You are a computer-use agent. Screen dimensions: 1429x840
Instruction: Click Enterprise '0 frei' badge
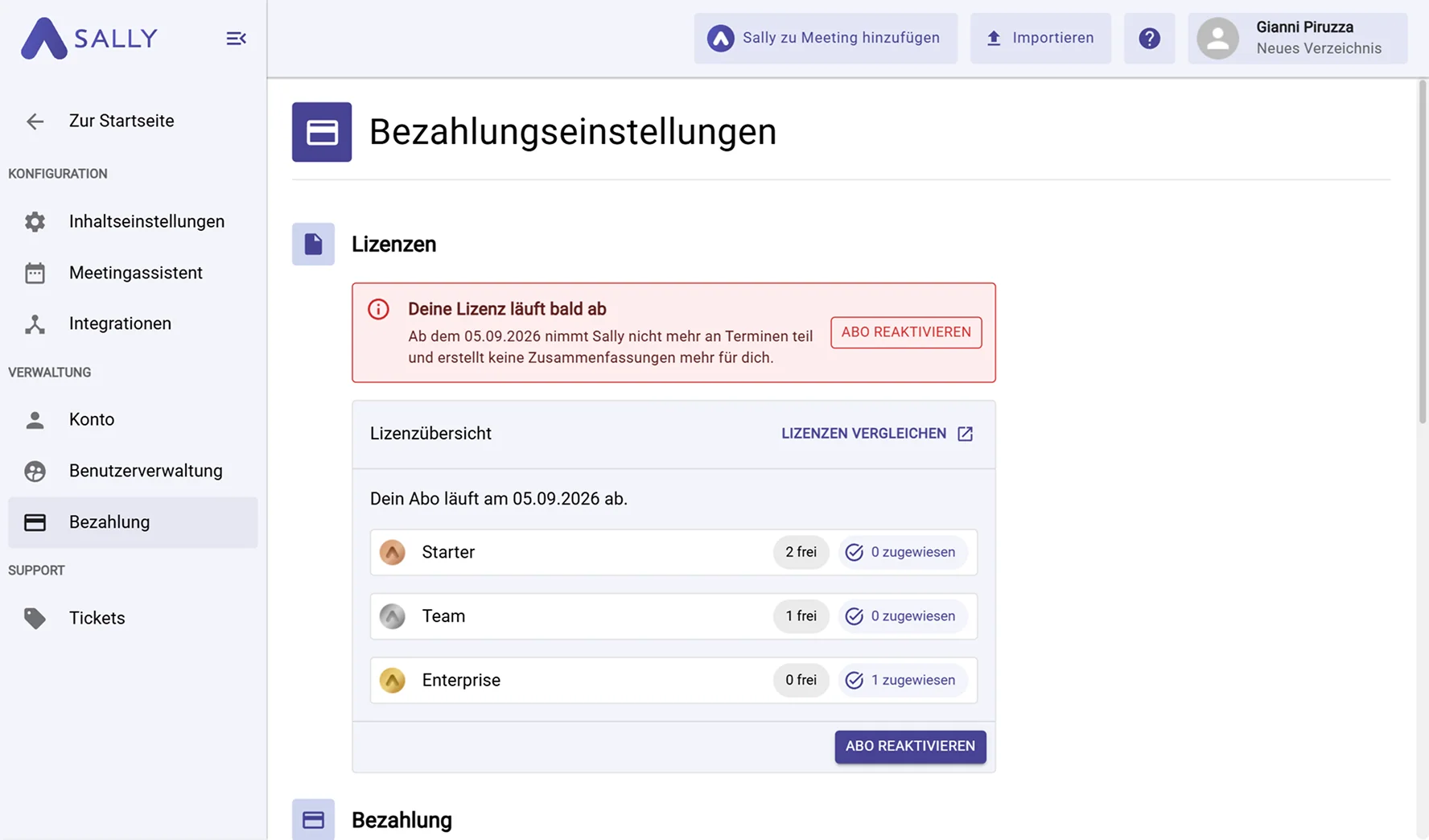click(801, 681)
